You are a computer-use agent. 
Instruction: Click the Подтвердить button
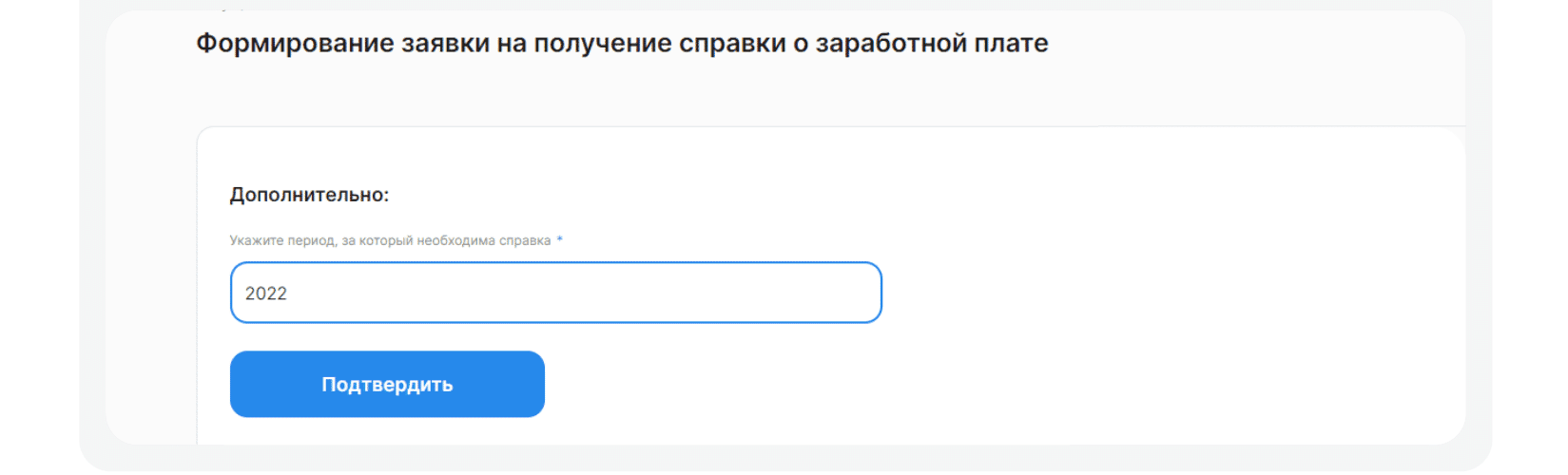(x=387, y=384)
